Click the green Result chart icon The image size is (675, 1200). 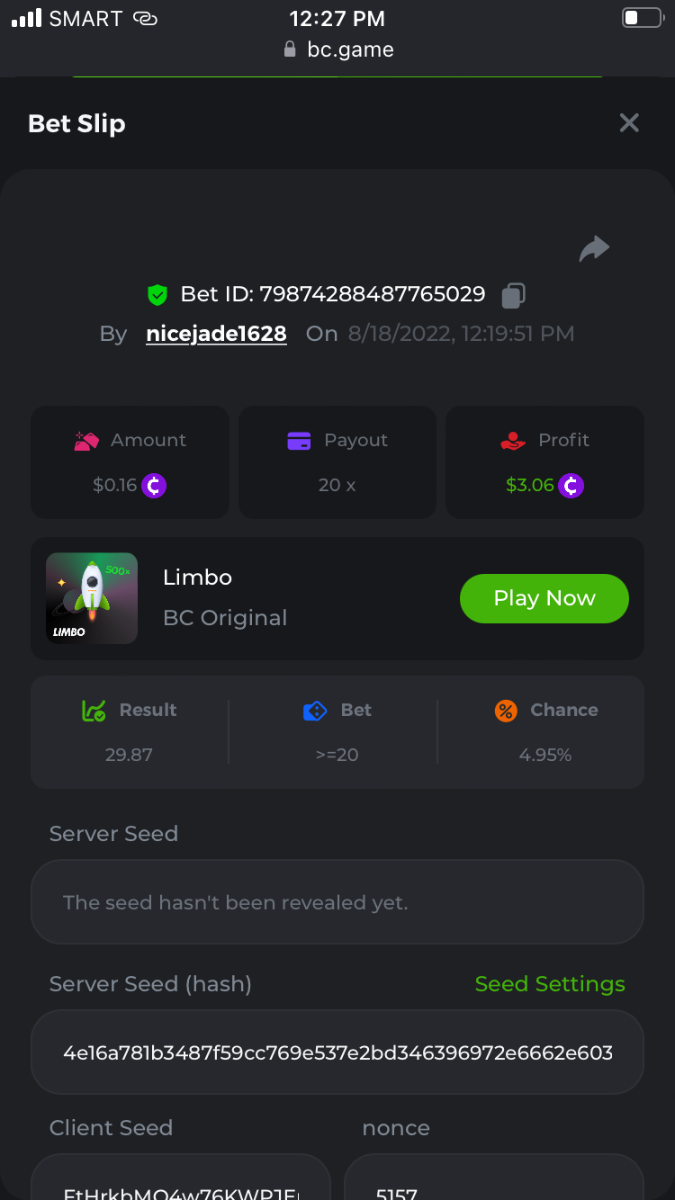94,711
